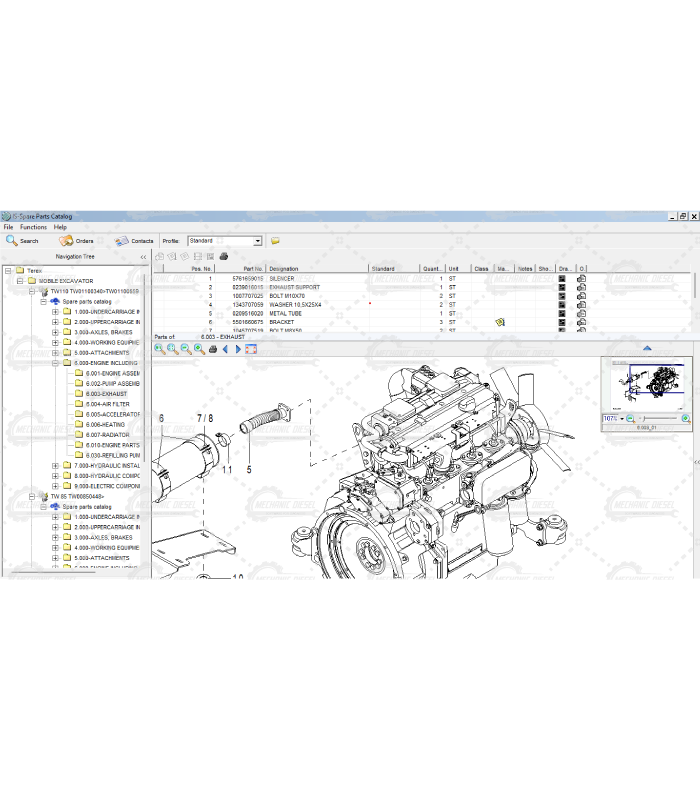Click the yellow folder icon beside Profile
Screen dimensions: 700x800
(x=275, y=241)
